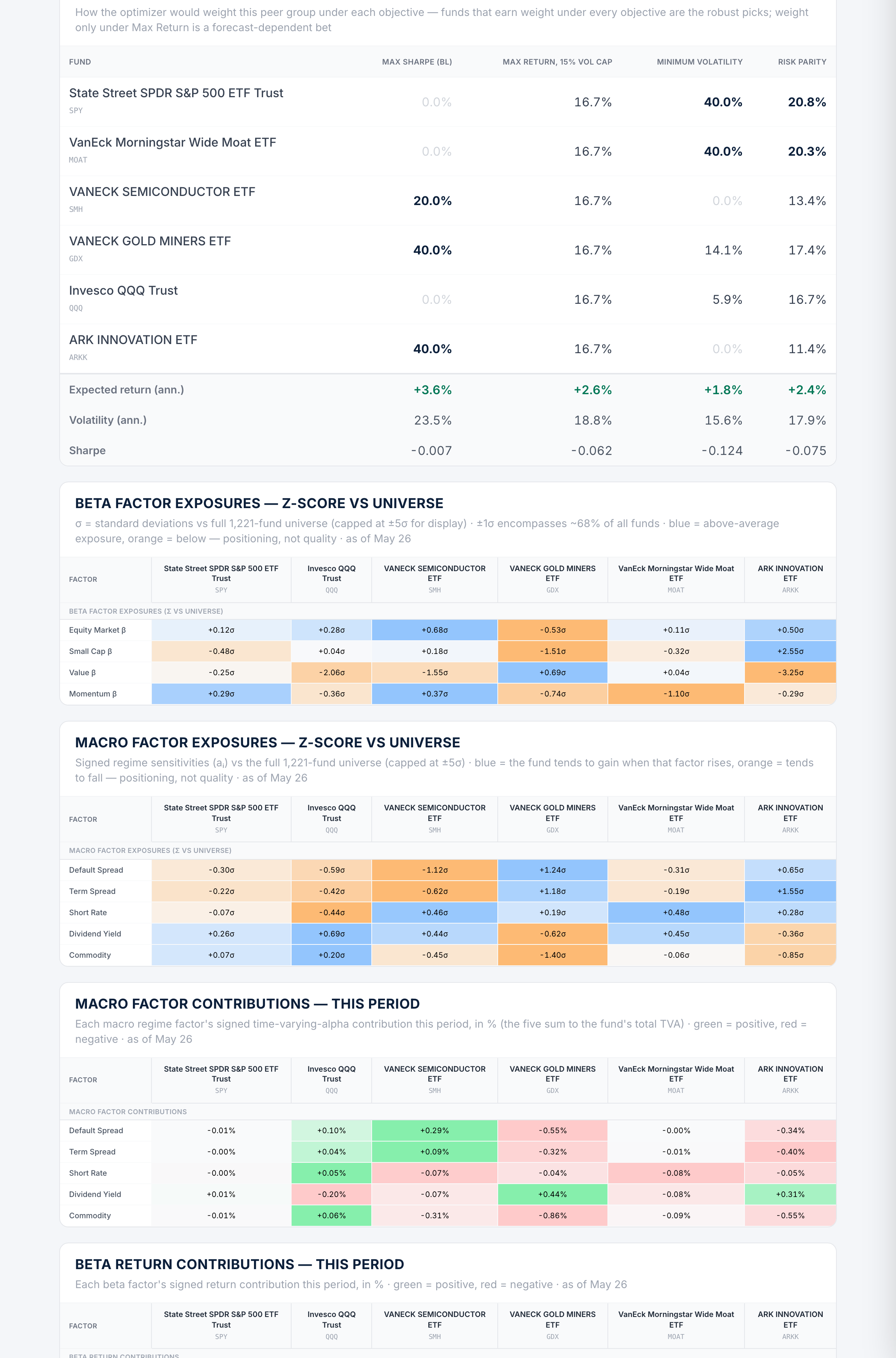Click the +1.24σ Default Spread cell for GDX
The height and width of the screenshot is (1358, 896).
(552, 870)
